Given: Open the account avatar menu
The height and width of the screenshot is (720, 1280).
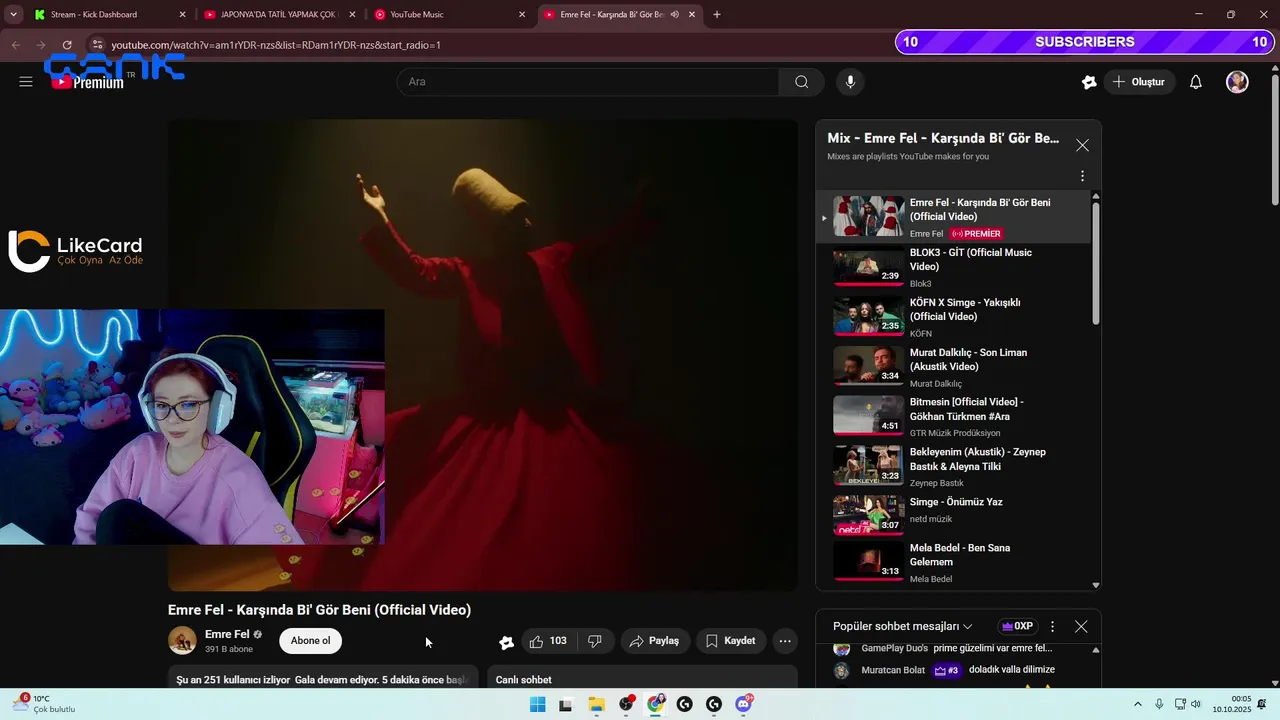Looking at the screenshot, I should pyautogui.click(x=1237, y=82).
